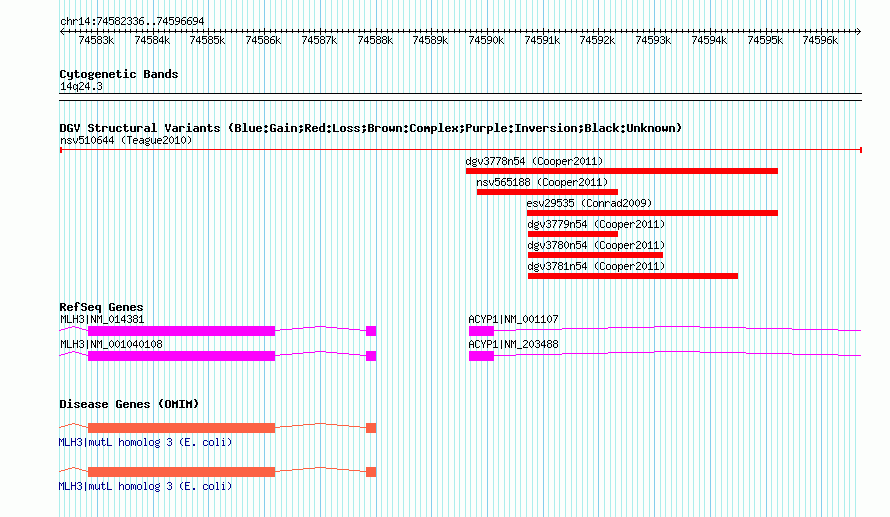Click the 74596k ruler tick label
The height and width of the screenshot is (517, 890).
click(820, 40)
